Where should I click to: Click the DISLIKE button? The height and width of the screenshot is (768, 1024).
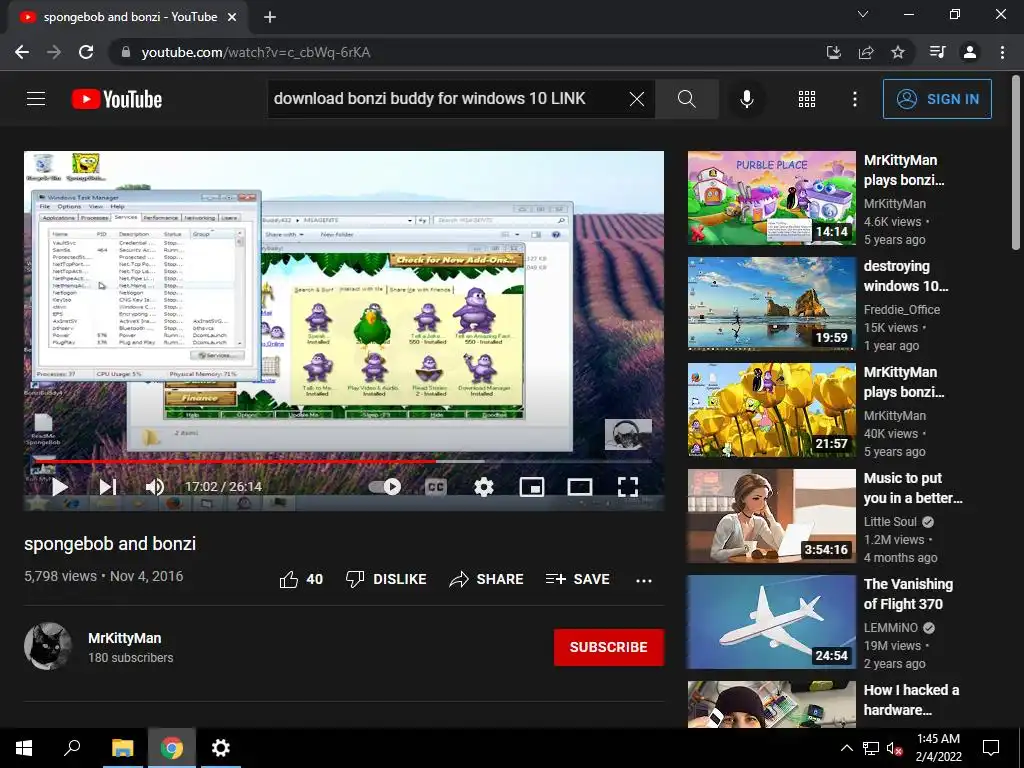coord(386,579)
